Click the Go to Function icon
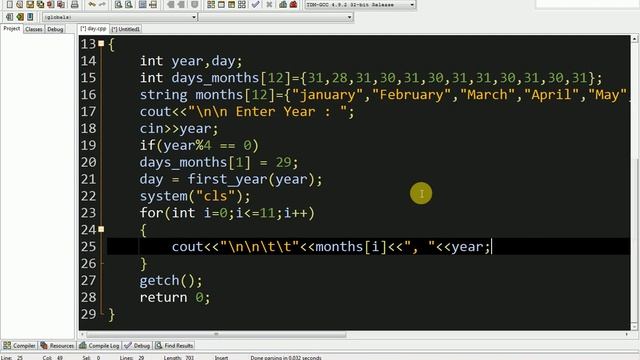 pos(142,4)
